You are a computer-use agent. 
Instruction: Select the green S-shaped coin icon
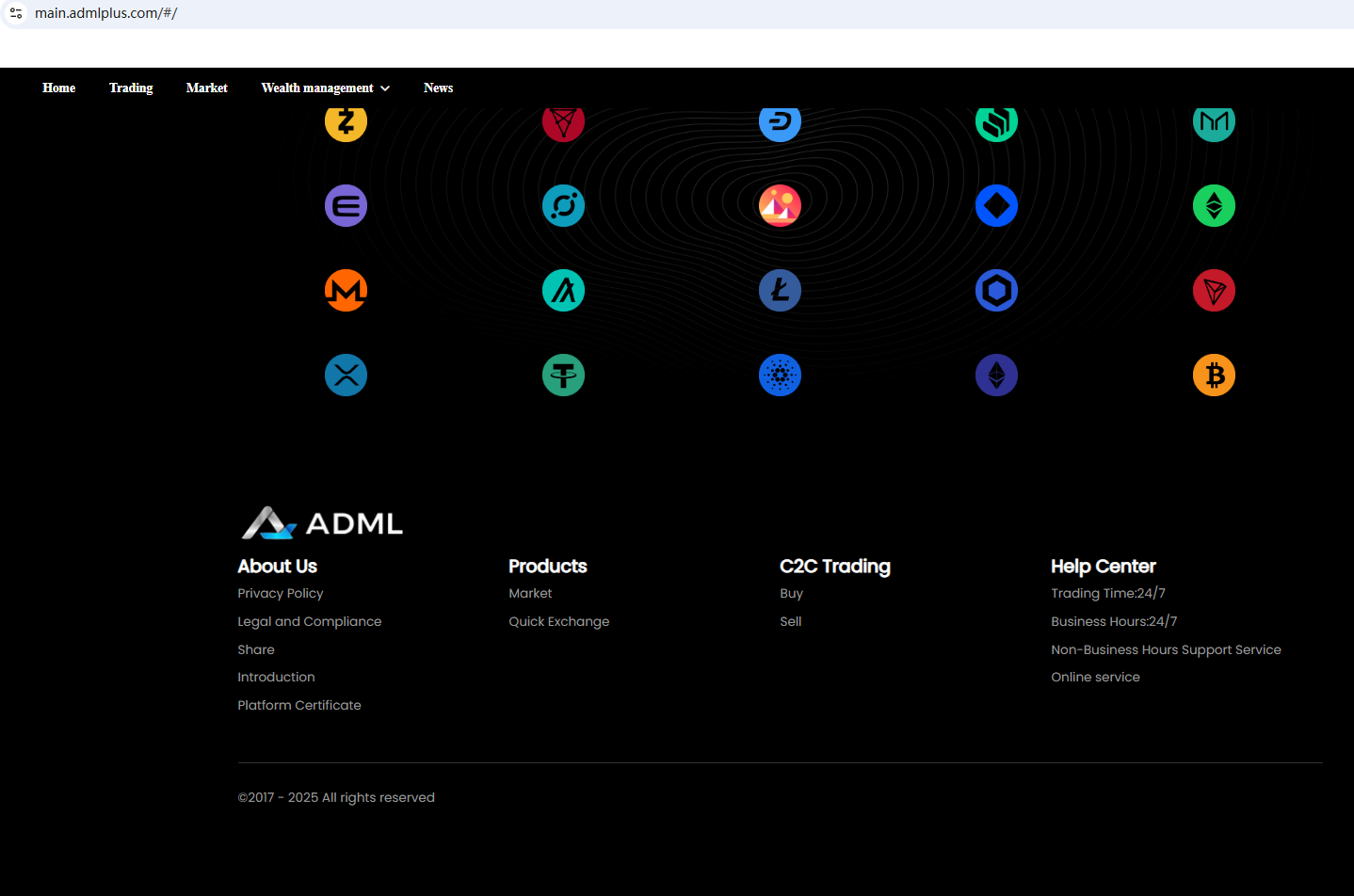pos(996,123)
